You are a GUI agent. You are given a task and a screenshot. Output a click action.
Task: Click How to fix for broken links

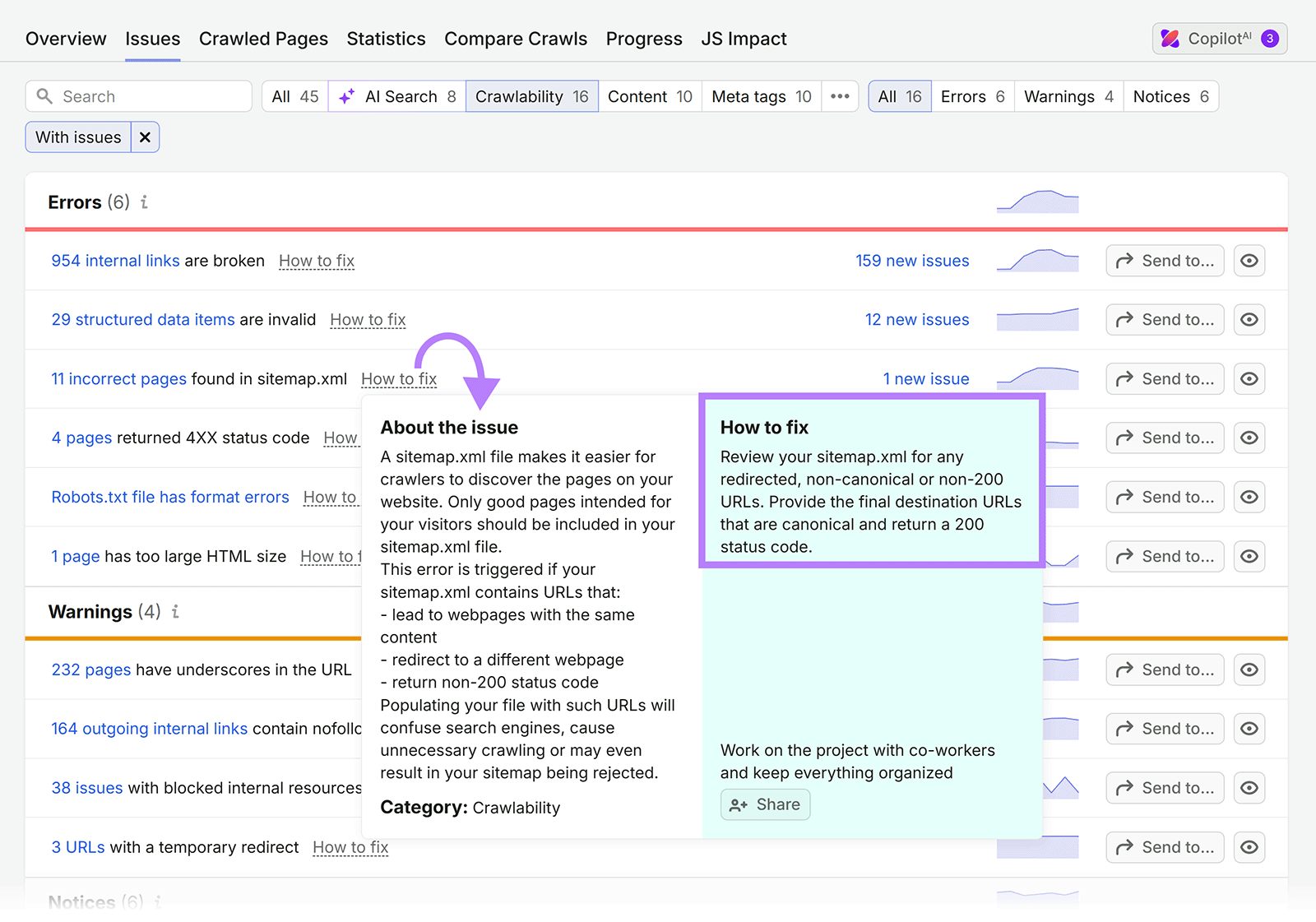[317, 261]
